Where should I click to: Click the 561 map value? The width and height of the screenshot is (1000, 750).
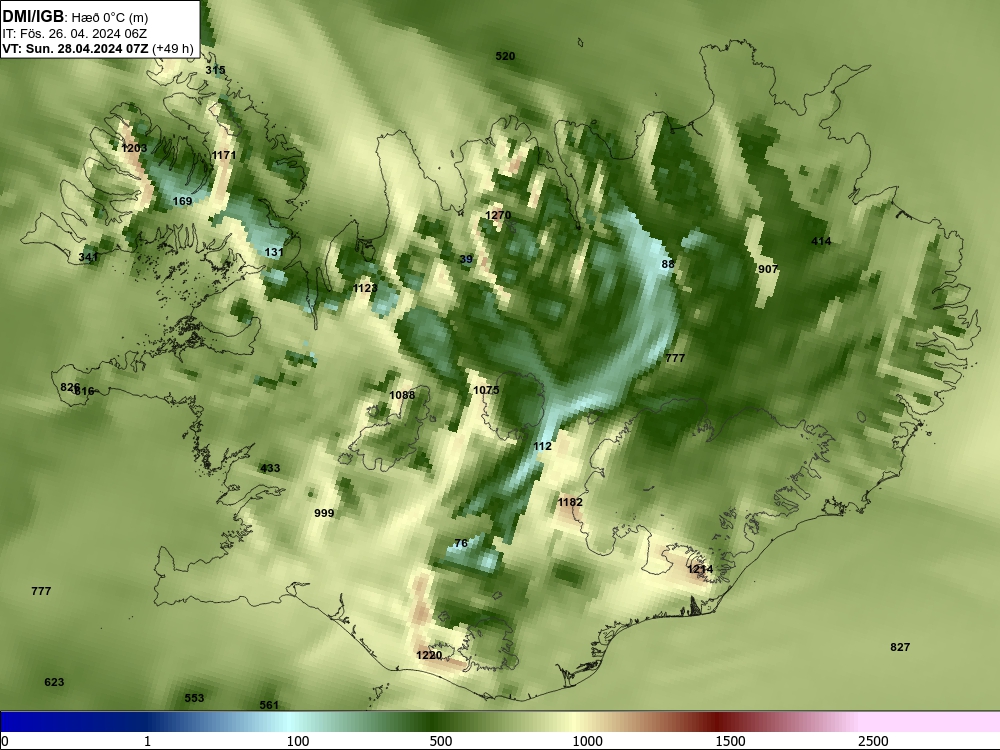point(269,705)
